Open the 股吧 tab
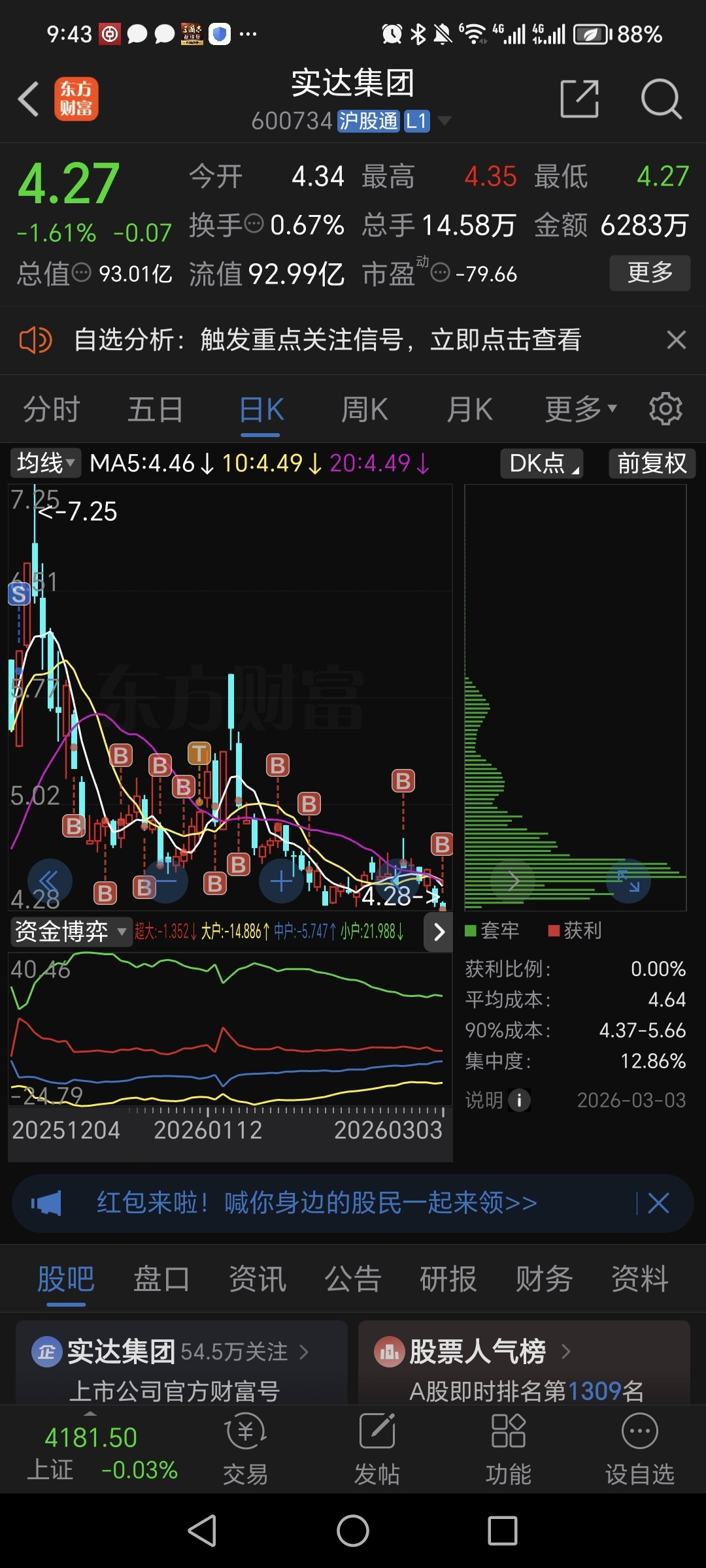This screenshot has height=1568, width=706. click(x=66, y=1279)
